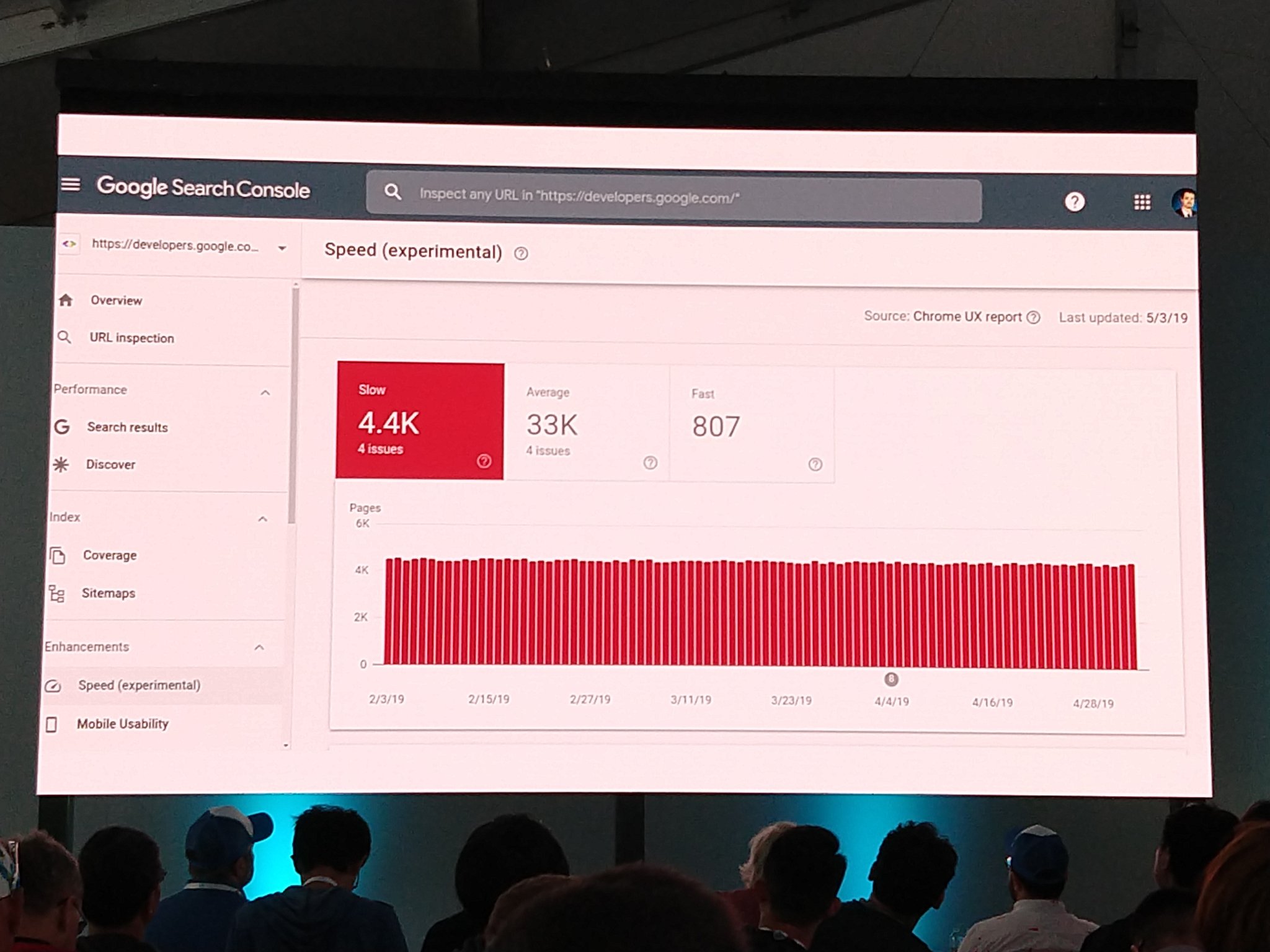The height and width of the screenshot is (952, 1270).
Task: Open URL inspection
Action: [131, 338]
